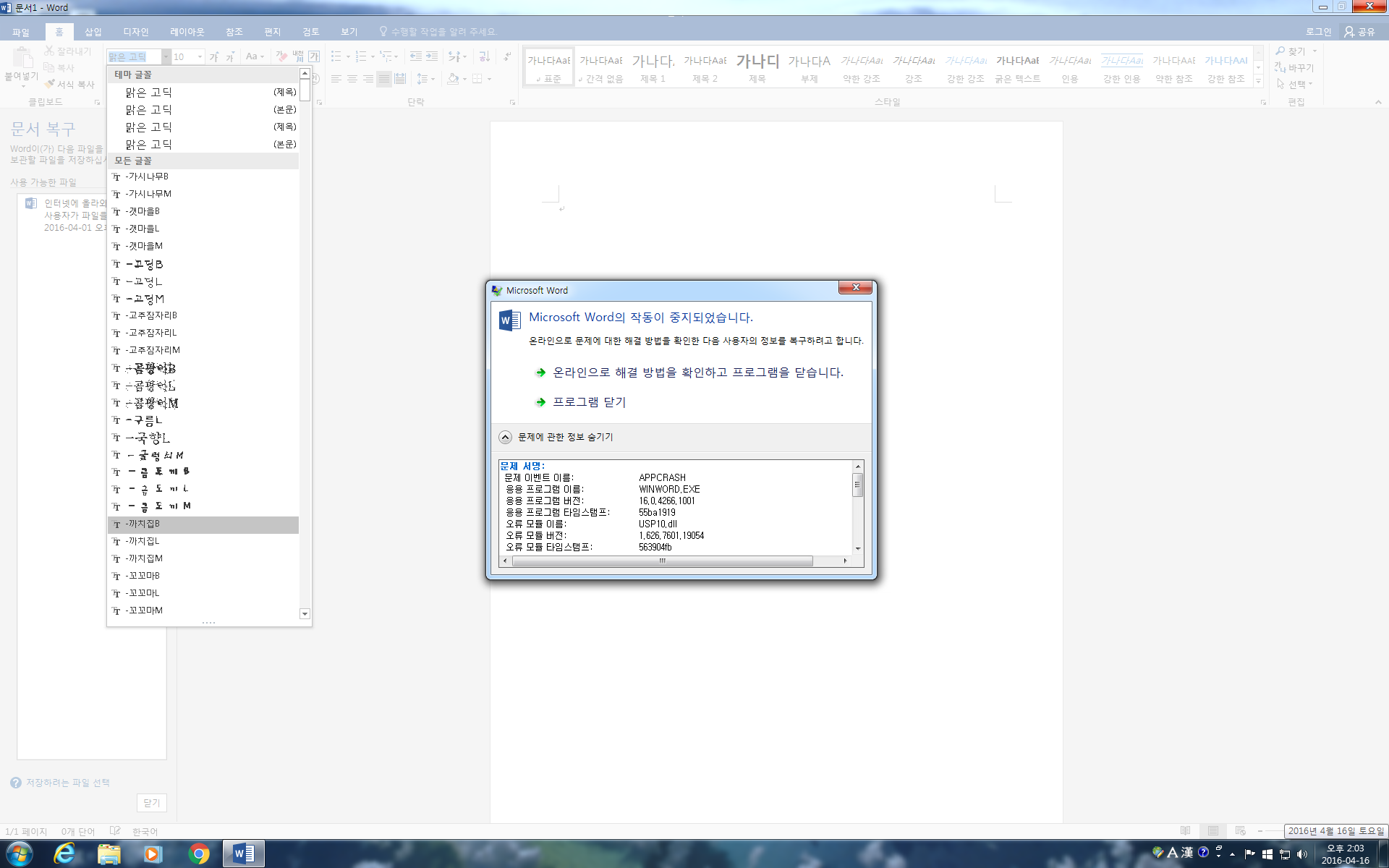Click the Format Painter (서식 복사) brush
This screenshot has width=1389, height=868.
coord(49,84)
